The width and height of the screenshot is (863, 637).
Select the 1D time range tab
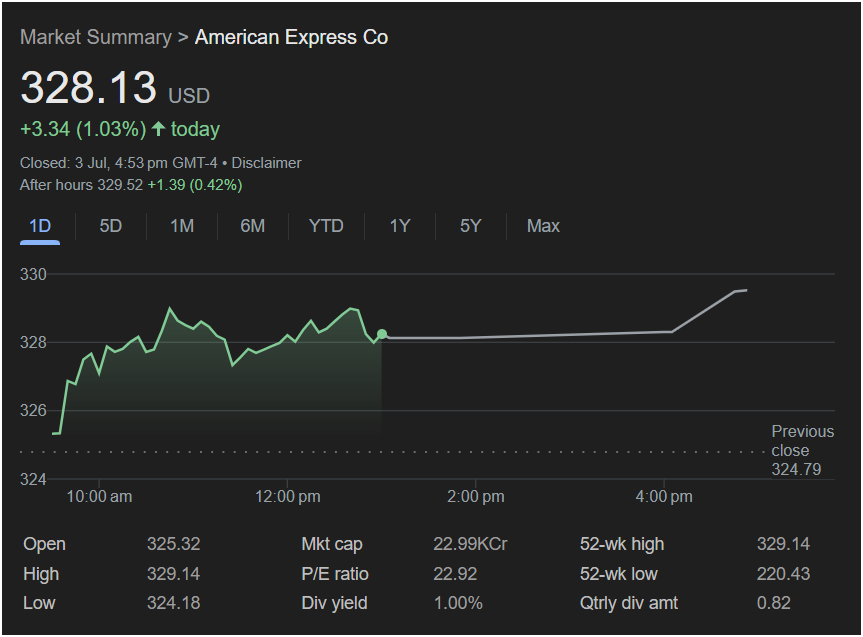click(x=40, y=226)
